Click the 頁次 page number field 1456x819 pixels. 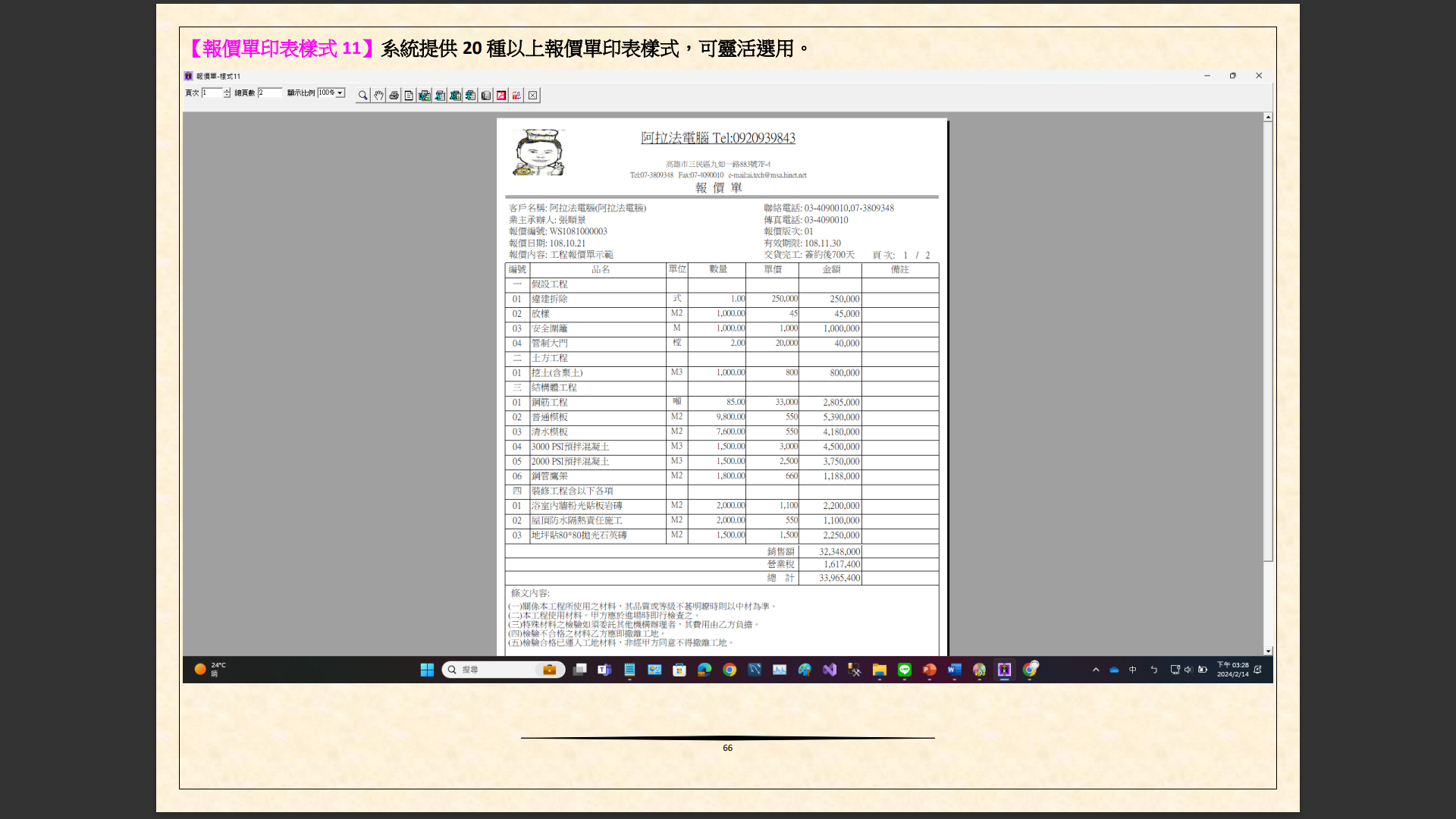click(x=212, y=93)
